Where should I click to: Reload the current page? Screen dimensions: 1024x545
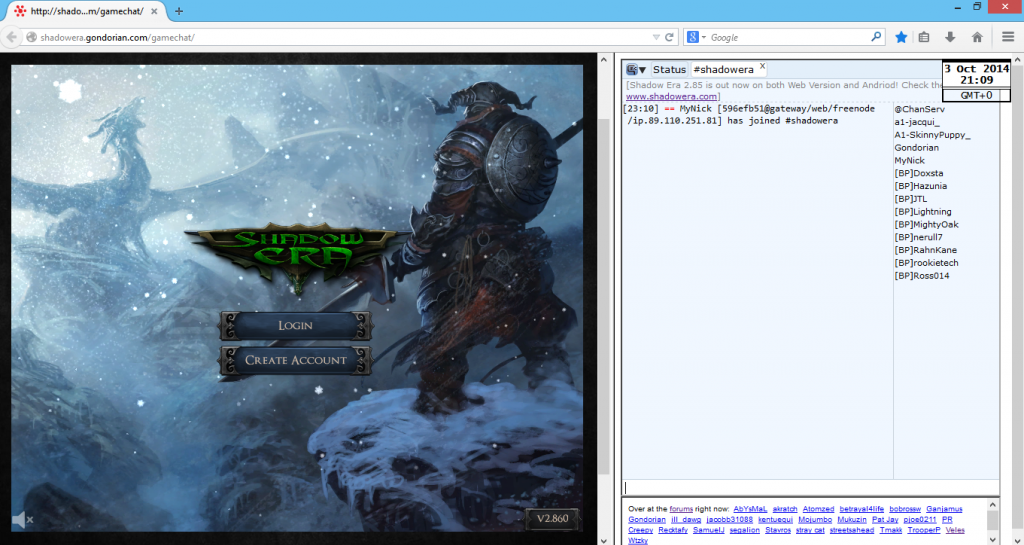tap(669, 37)
